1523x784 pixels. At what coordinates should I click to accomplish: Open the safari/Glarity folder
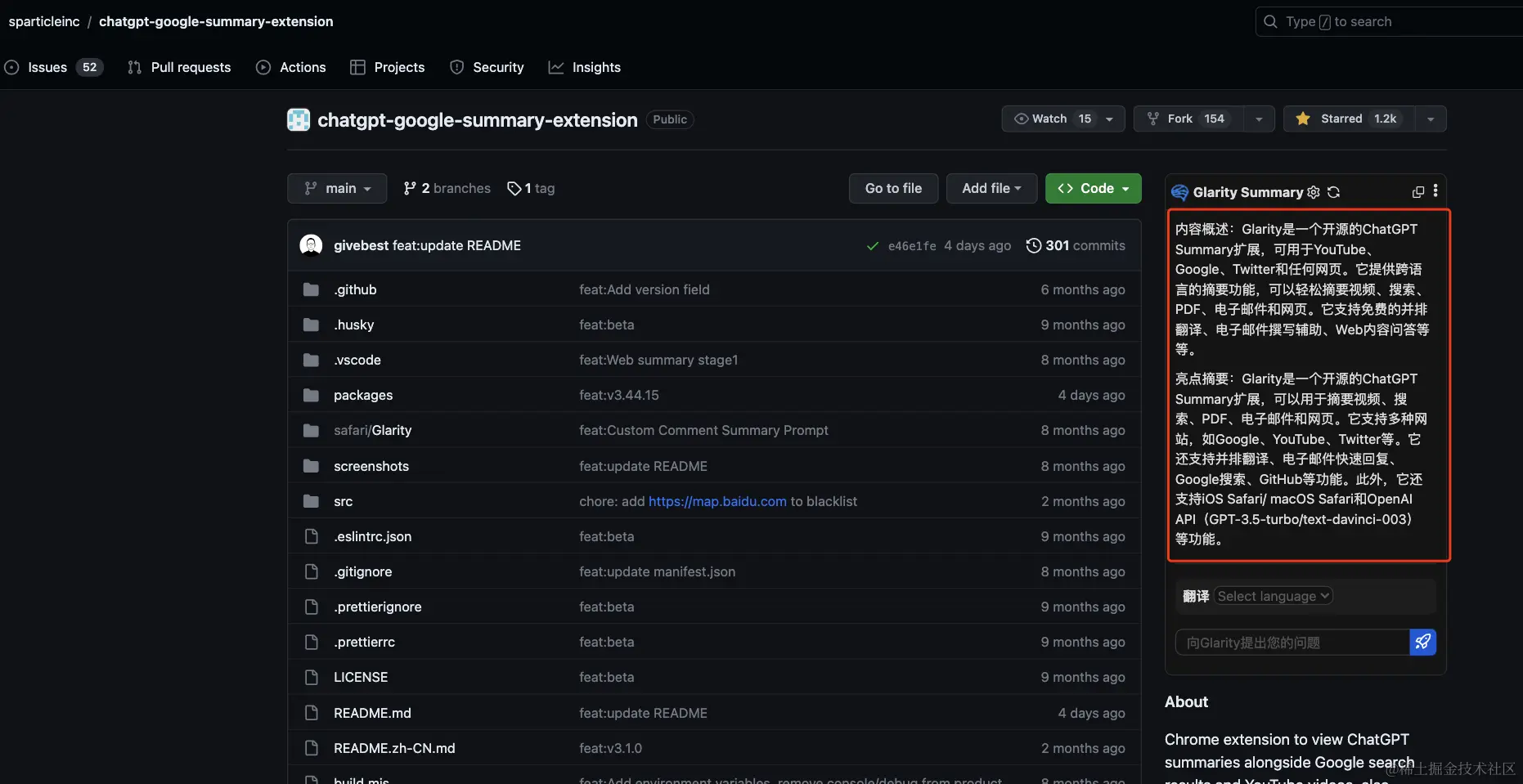[x=372, y=430]
